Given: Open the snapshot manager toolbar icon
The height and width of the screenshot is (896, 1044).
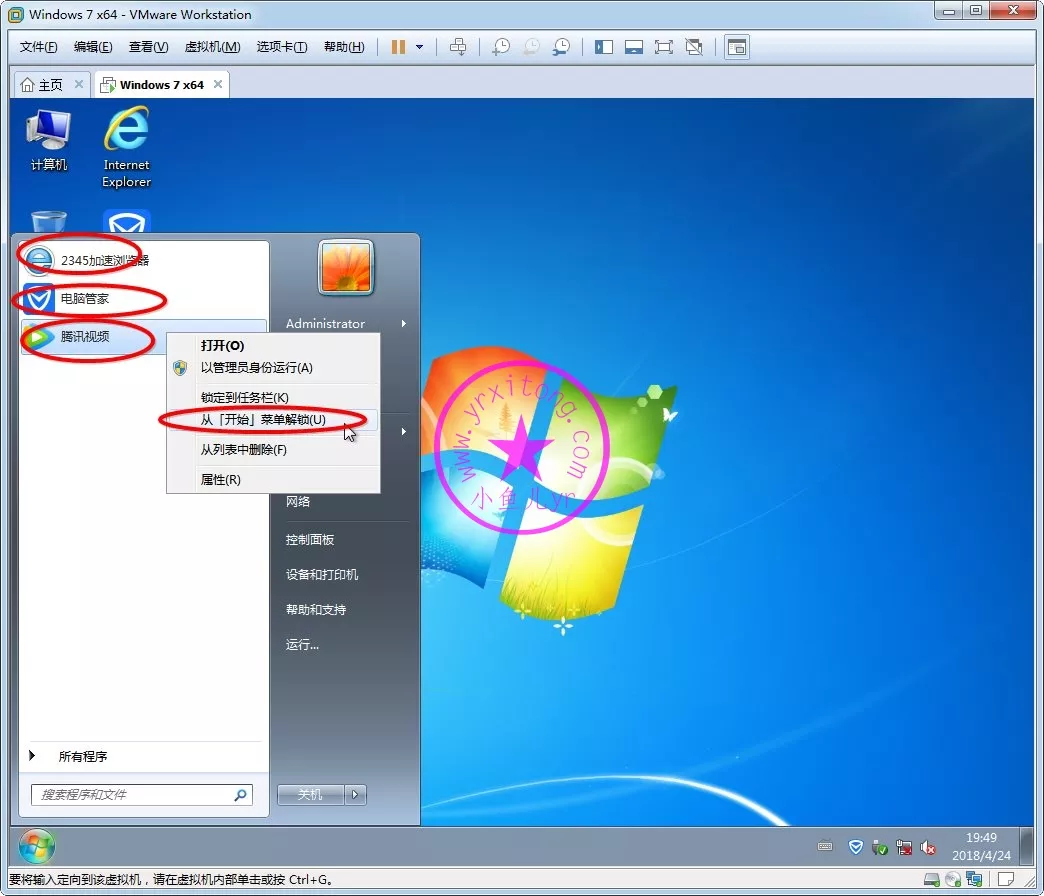Looking at the screenshot, I should coord(562,47).
